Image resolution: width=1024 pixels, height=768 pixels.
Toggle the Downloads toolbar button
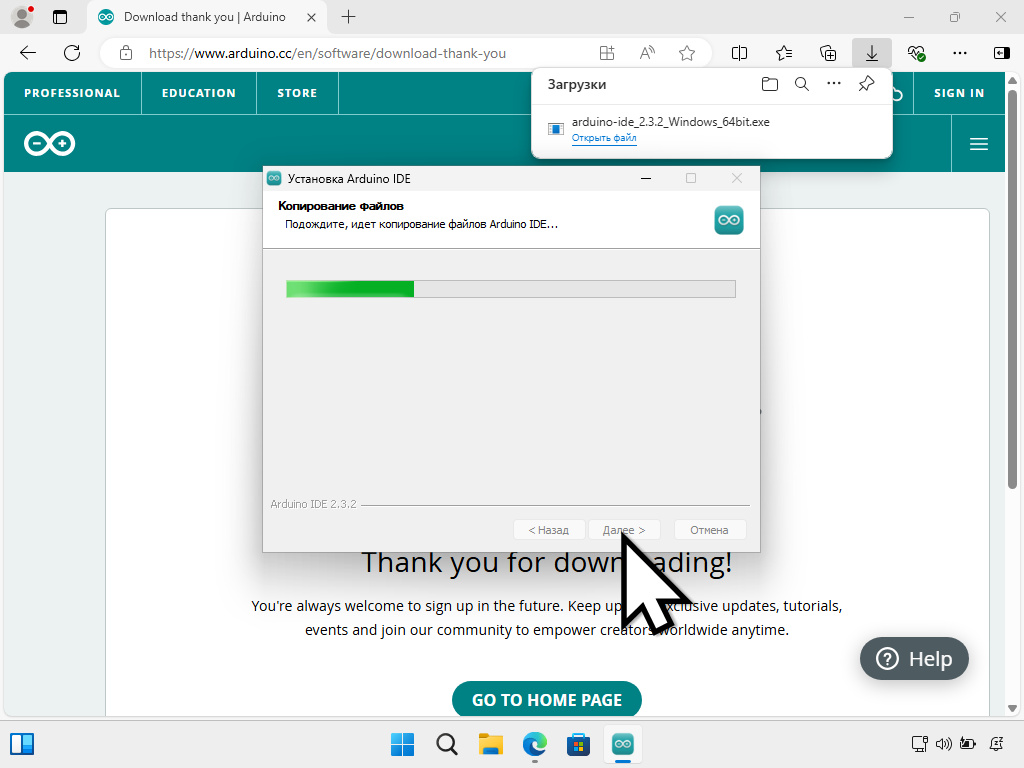coord(872,53)
